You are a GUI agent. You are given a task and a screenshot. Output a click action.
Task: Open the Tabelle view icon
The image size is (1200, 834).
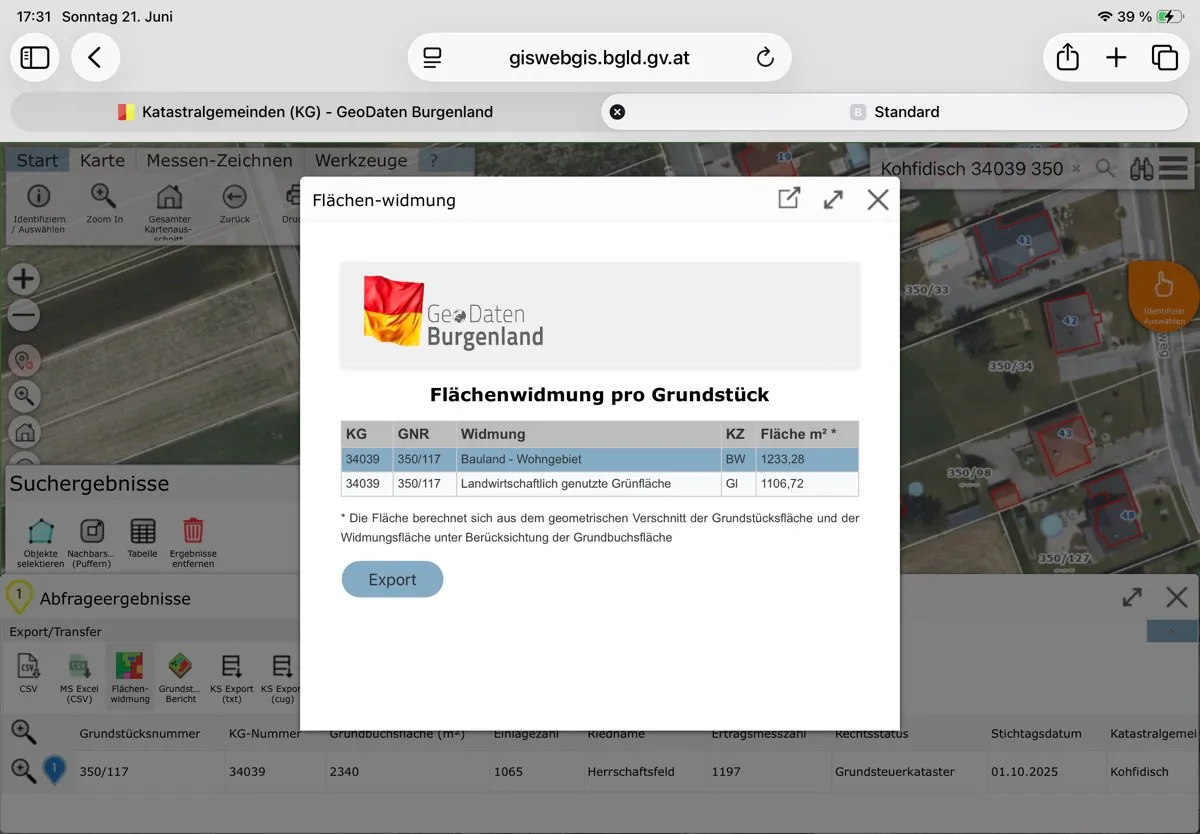142,538
